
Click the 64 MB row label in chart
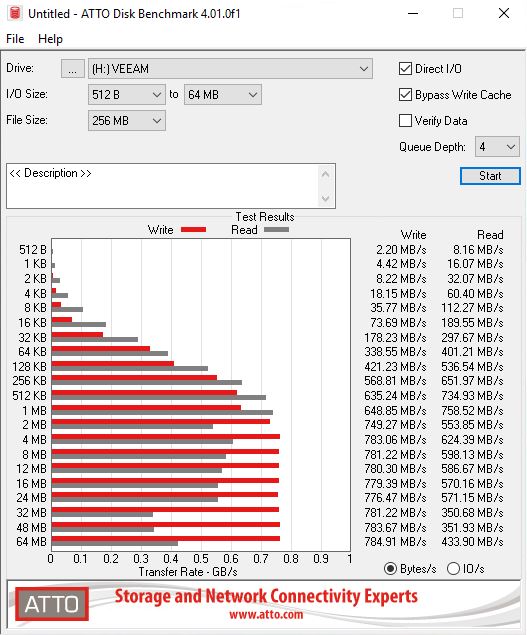click(x=32, y=542)
